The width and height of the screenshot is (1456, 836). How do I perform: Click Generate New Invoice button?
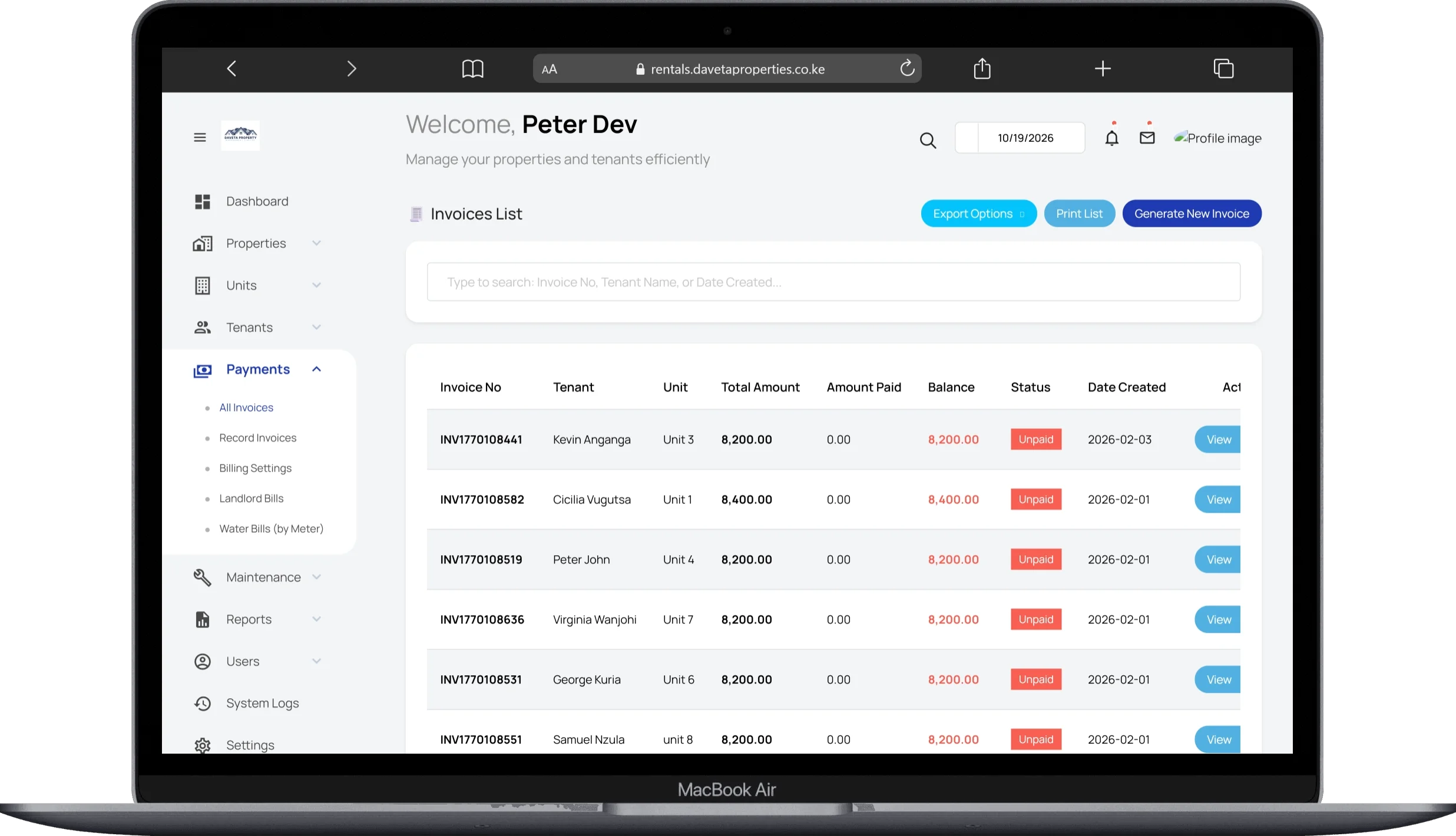(1192, 214)
